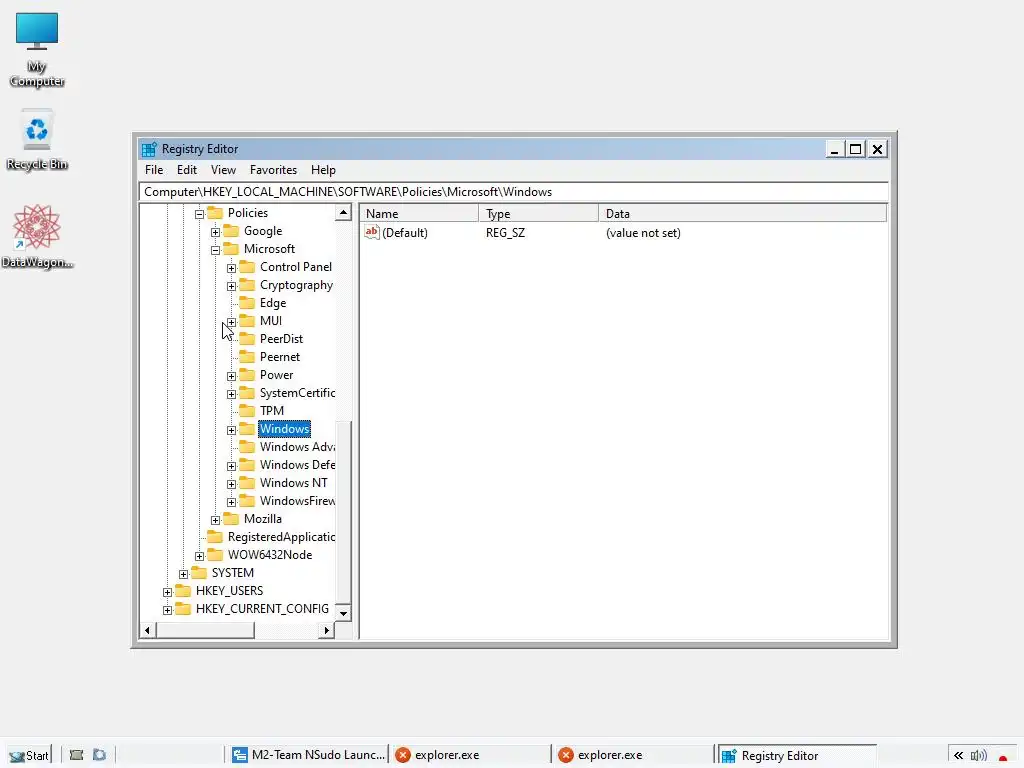Expand the Power key node

coord(231,376)
